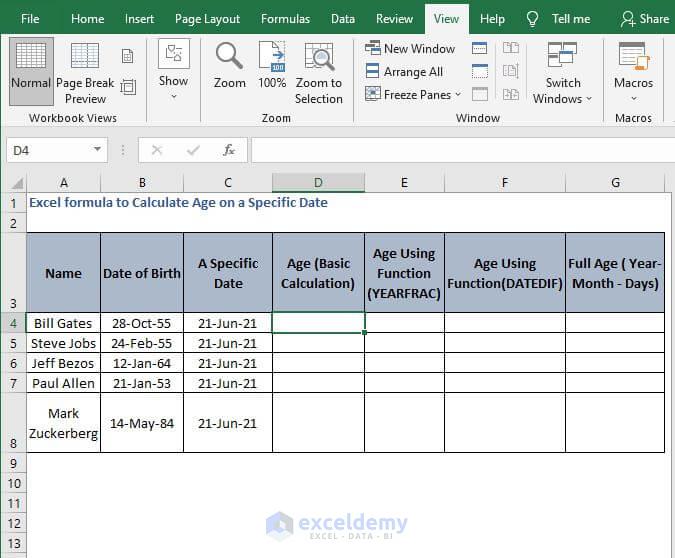Open the Zoom dialog

click(229, 65)
